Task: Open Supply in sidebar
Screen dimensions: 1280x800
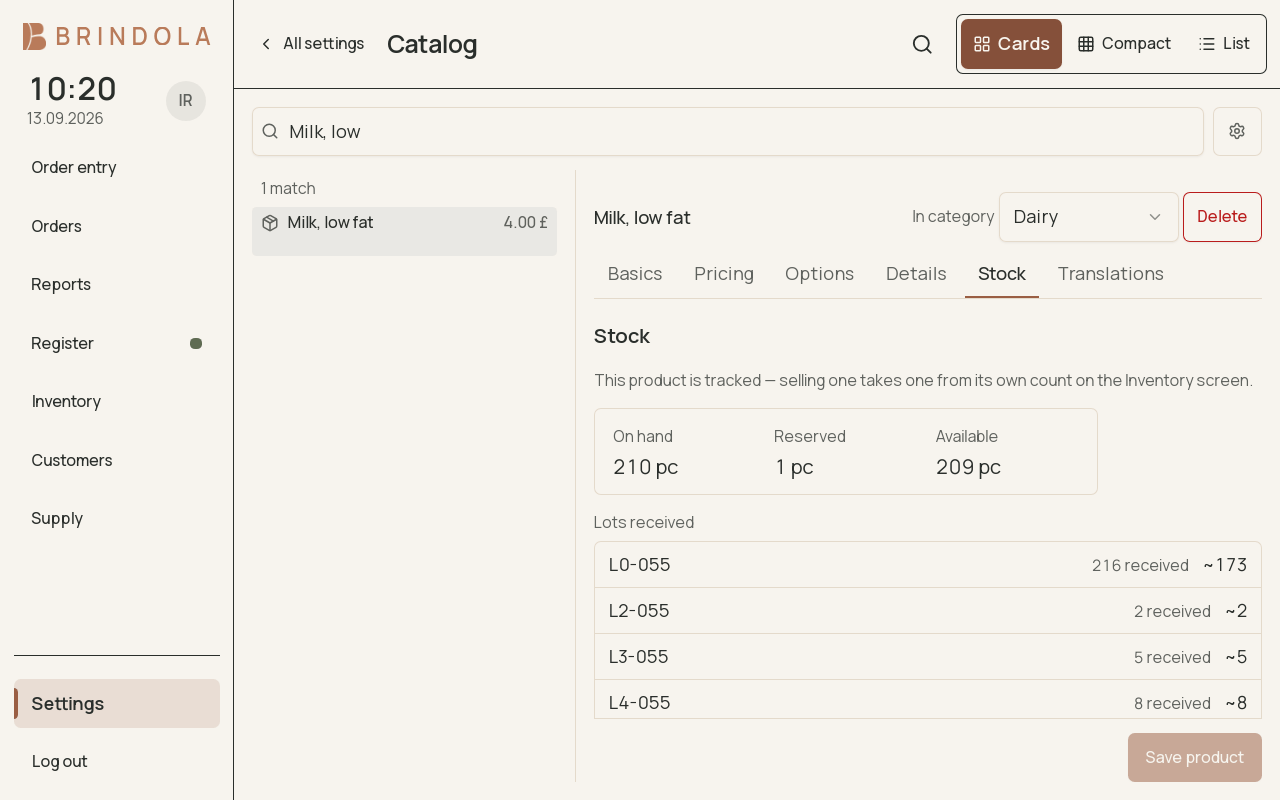Action: click(x=117, y=518)
